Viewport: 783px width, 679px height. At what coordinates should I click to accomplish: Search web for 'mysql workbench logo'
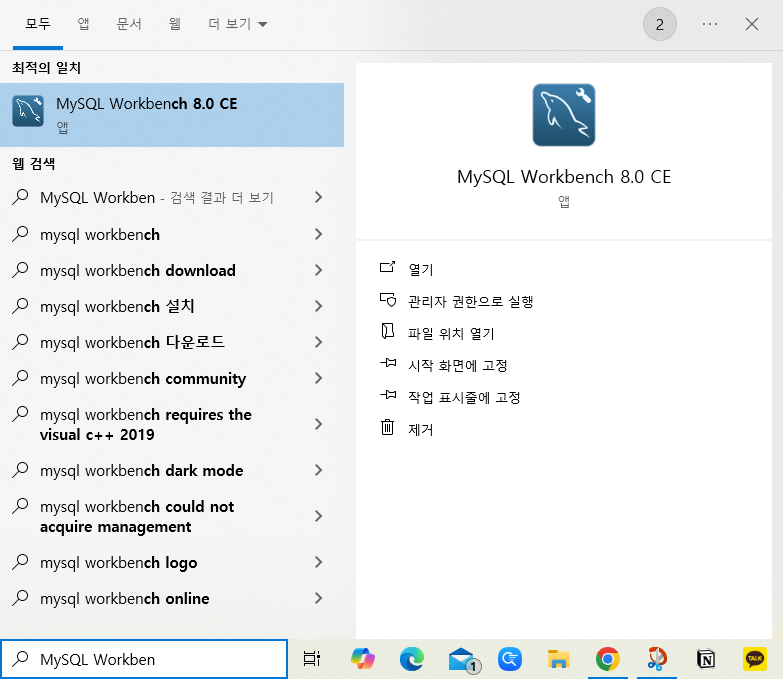118,563
